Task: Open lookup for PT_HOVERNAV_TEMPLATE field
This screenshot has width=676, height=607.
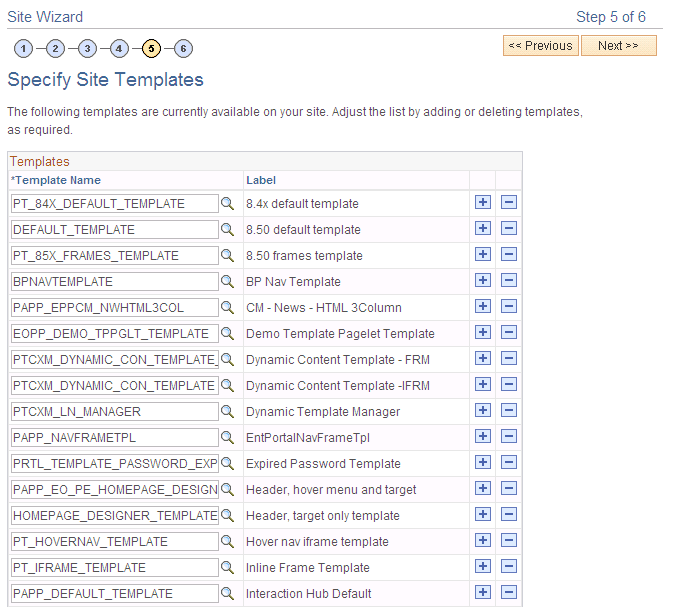Action: coord(227,541)
